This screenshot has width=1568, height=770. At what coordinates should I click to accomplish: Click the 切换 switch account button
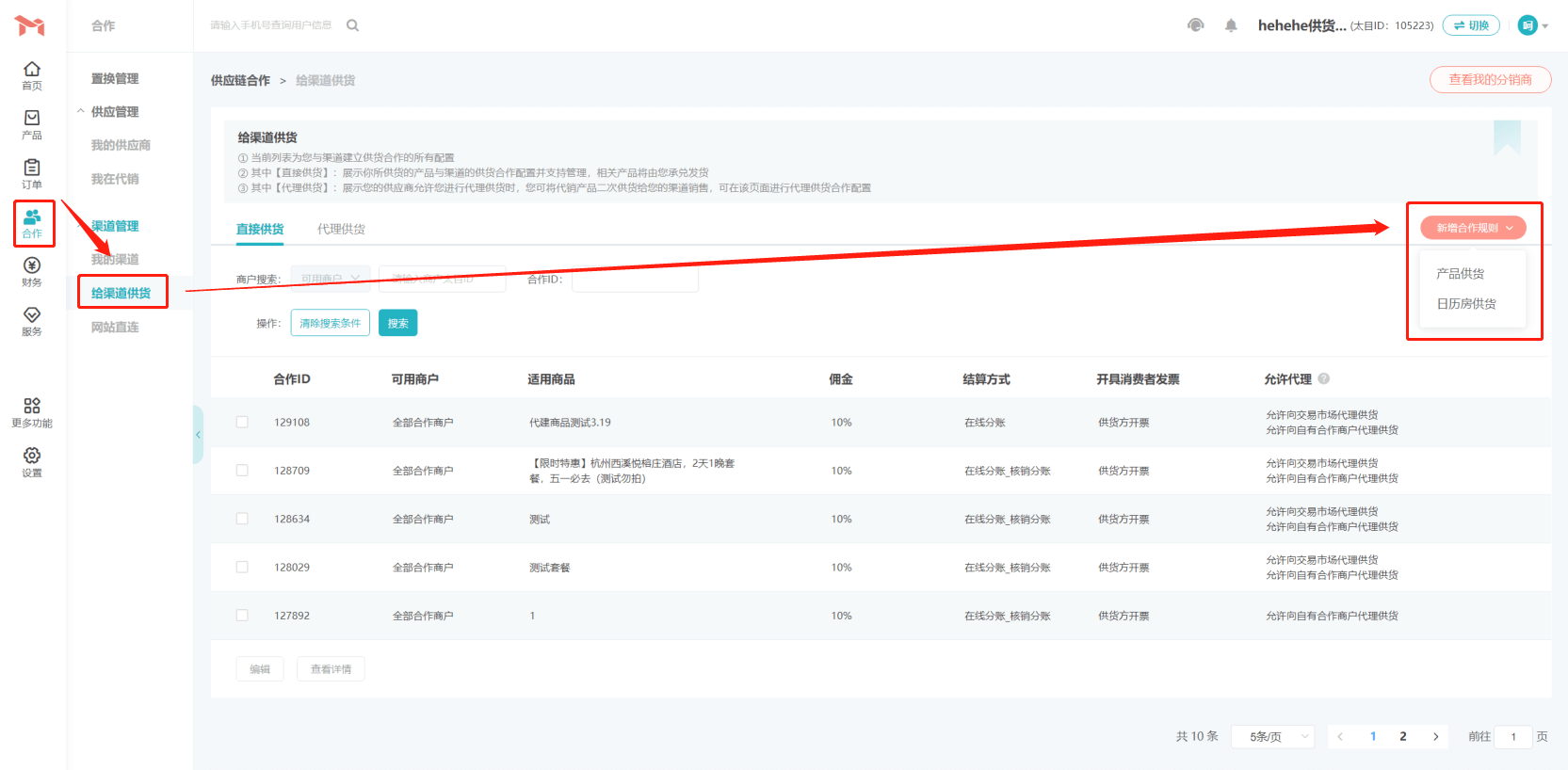click(x=1471, y=25)
